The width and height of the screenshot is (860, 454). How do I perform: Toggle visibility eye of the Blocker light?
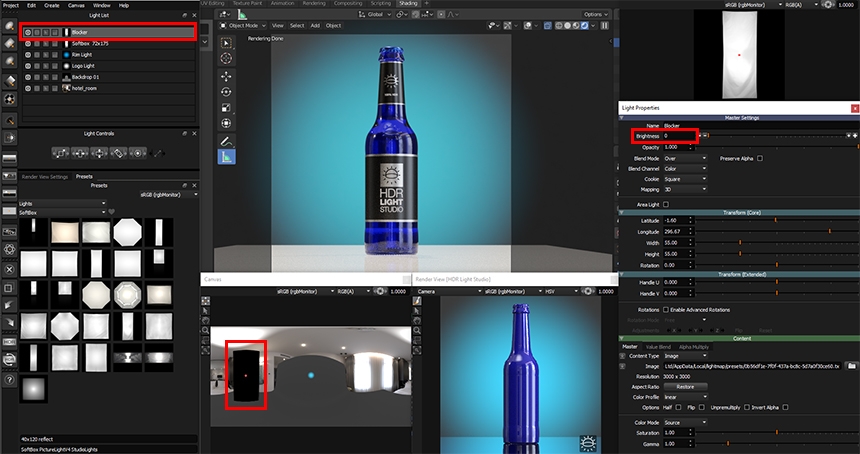[27, 32]
